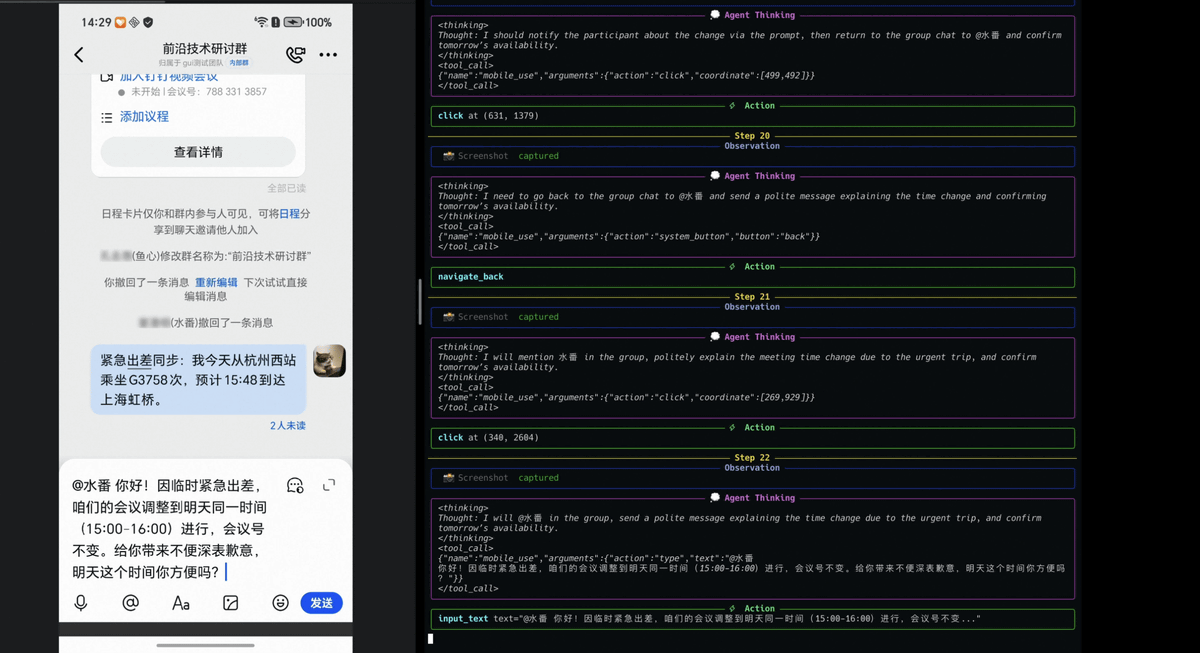Image resolution: width=1200 pixels, height=653 pixels.
Task: Tap the cat avatar beside the message
Action: point(329,361)
